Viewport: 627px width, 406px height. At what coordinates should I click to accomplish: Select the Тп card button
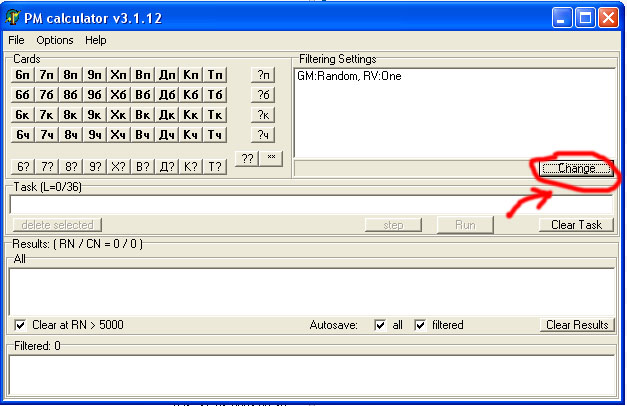[215, 75]
